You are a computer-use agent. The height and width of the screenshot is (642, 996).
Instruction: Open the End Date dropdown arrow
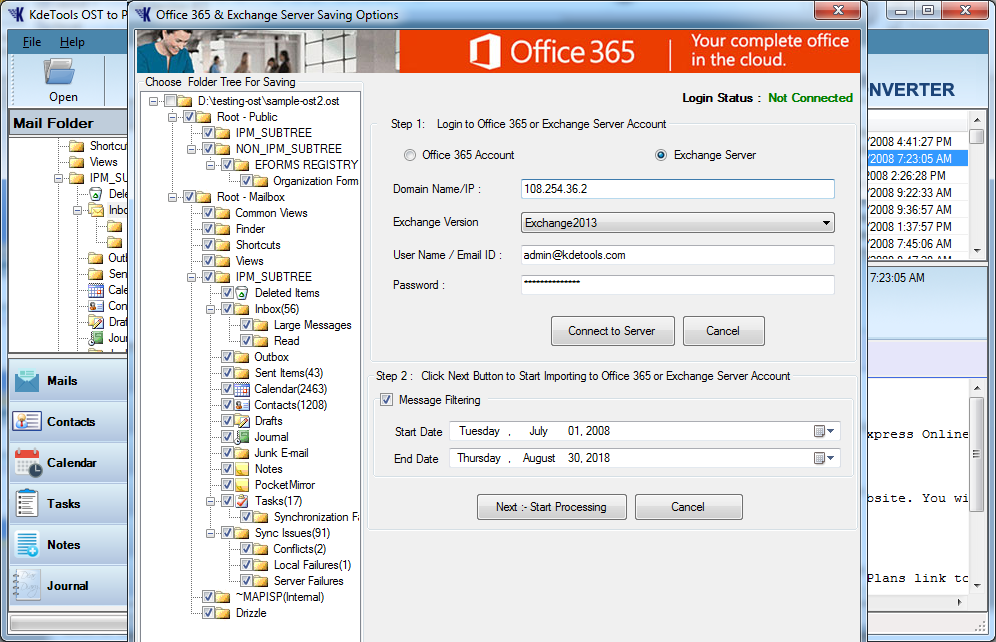(x=831, y=459)
